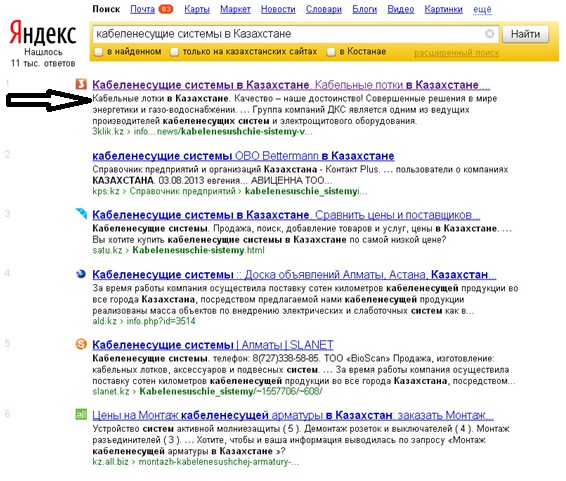The image size is (566, 481).
Task: Open the SLANET Алматы result link
Action: [213, 345]
